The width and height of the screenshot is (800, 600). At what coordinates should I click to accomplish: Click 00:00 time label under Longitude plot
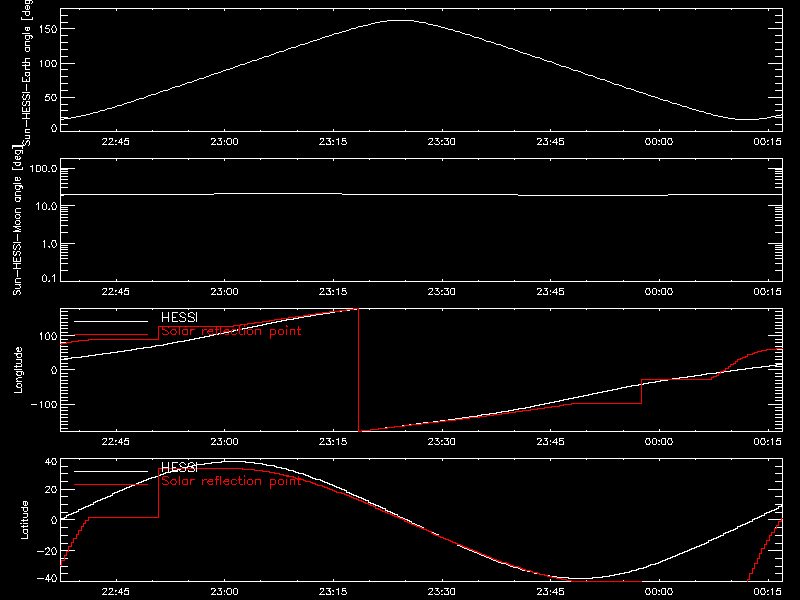659,442
